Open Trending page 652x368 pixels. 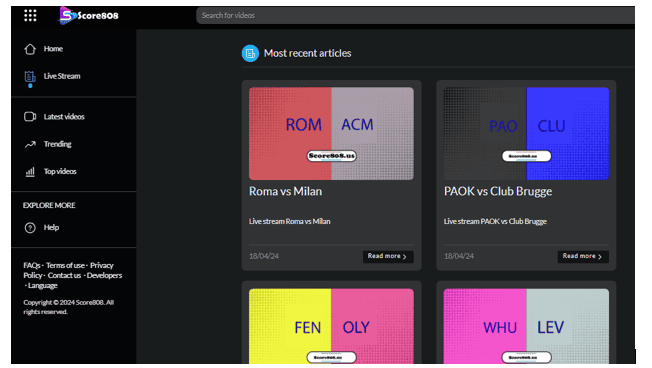(57, 144)
